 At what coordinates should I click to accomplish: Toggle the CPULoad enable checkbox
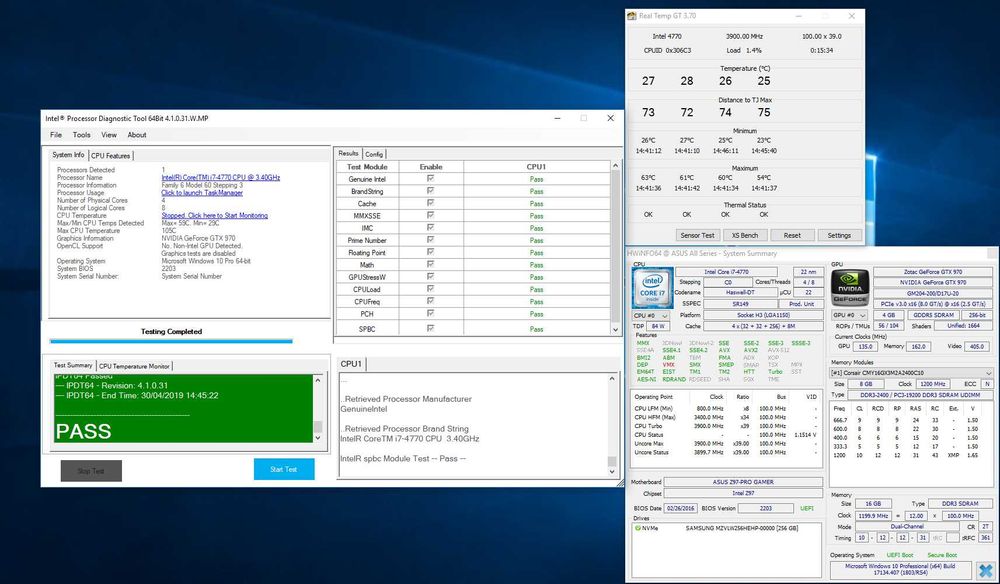point(430,289)
